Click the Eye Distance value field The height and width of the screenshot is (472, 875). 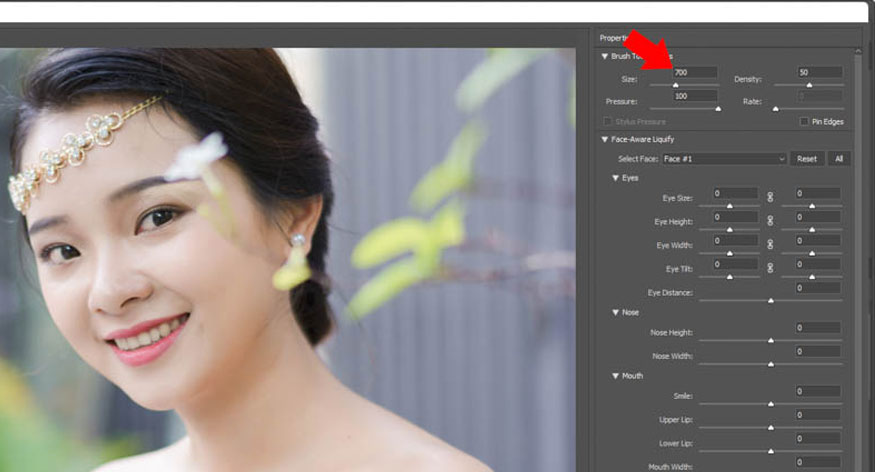[x=818, y=288]
